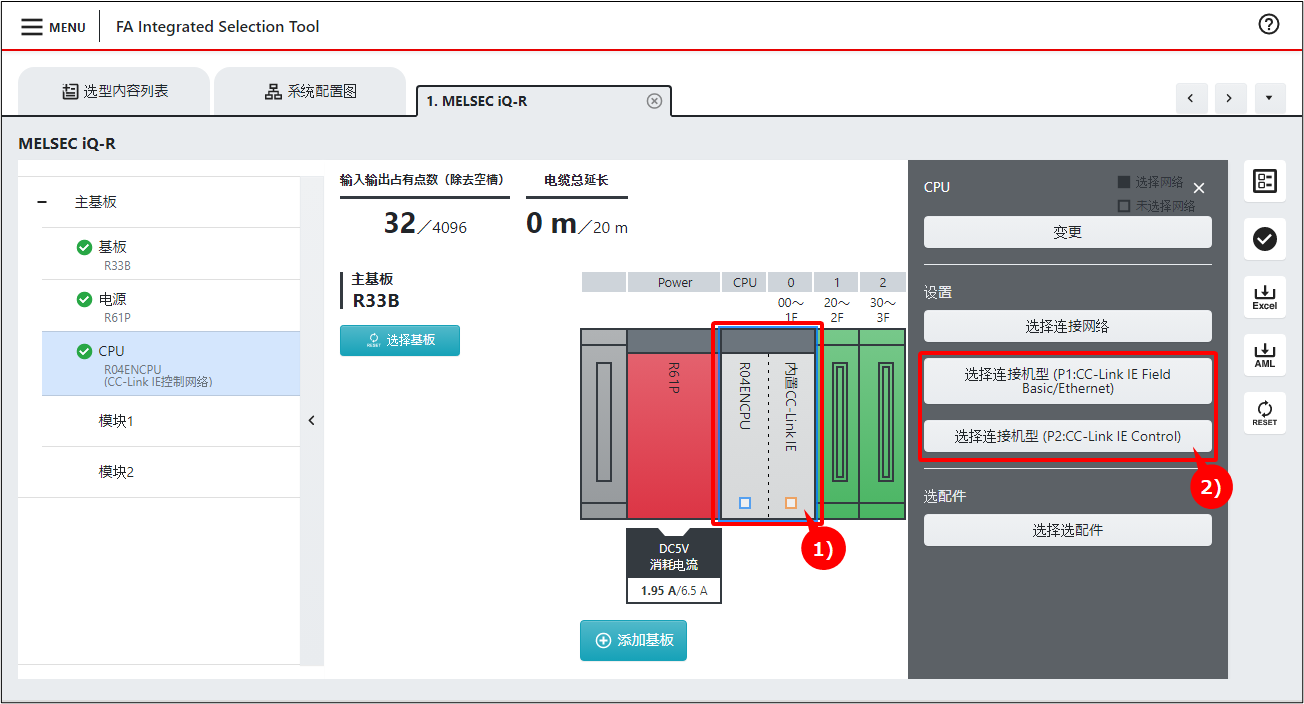
Task: Close the CPU settings panel
Action: (x=1199, y=188)
